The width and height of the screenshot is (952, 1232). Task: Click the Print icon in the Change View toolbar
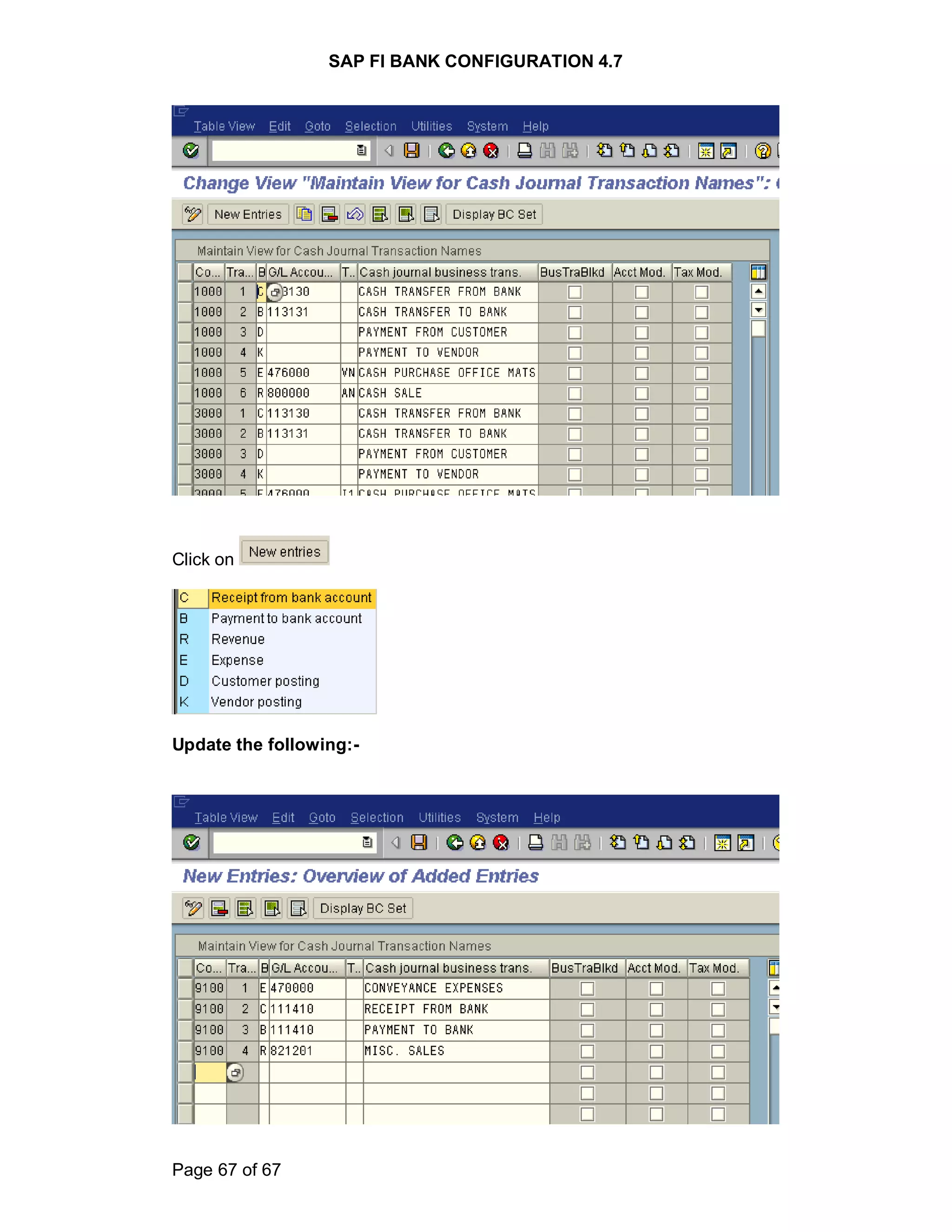(524, 151)
